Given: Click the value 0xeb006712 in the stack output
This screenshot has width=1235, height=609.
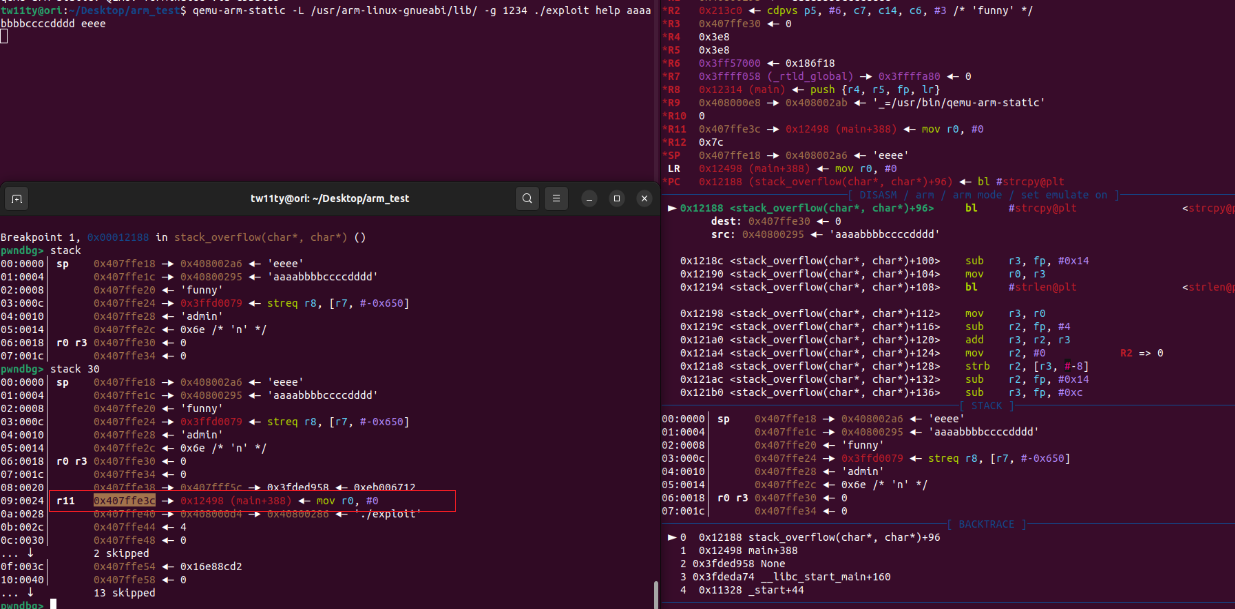Looking at the screenshot, I should (x=382, y=487).
